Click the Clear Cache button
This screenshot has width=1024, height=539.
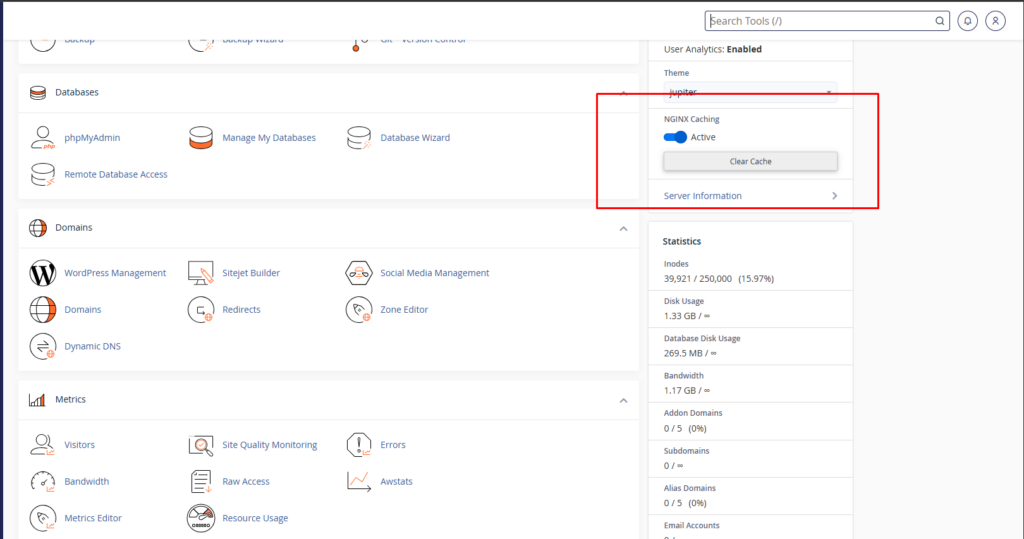[750, 161]
